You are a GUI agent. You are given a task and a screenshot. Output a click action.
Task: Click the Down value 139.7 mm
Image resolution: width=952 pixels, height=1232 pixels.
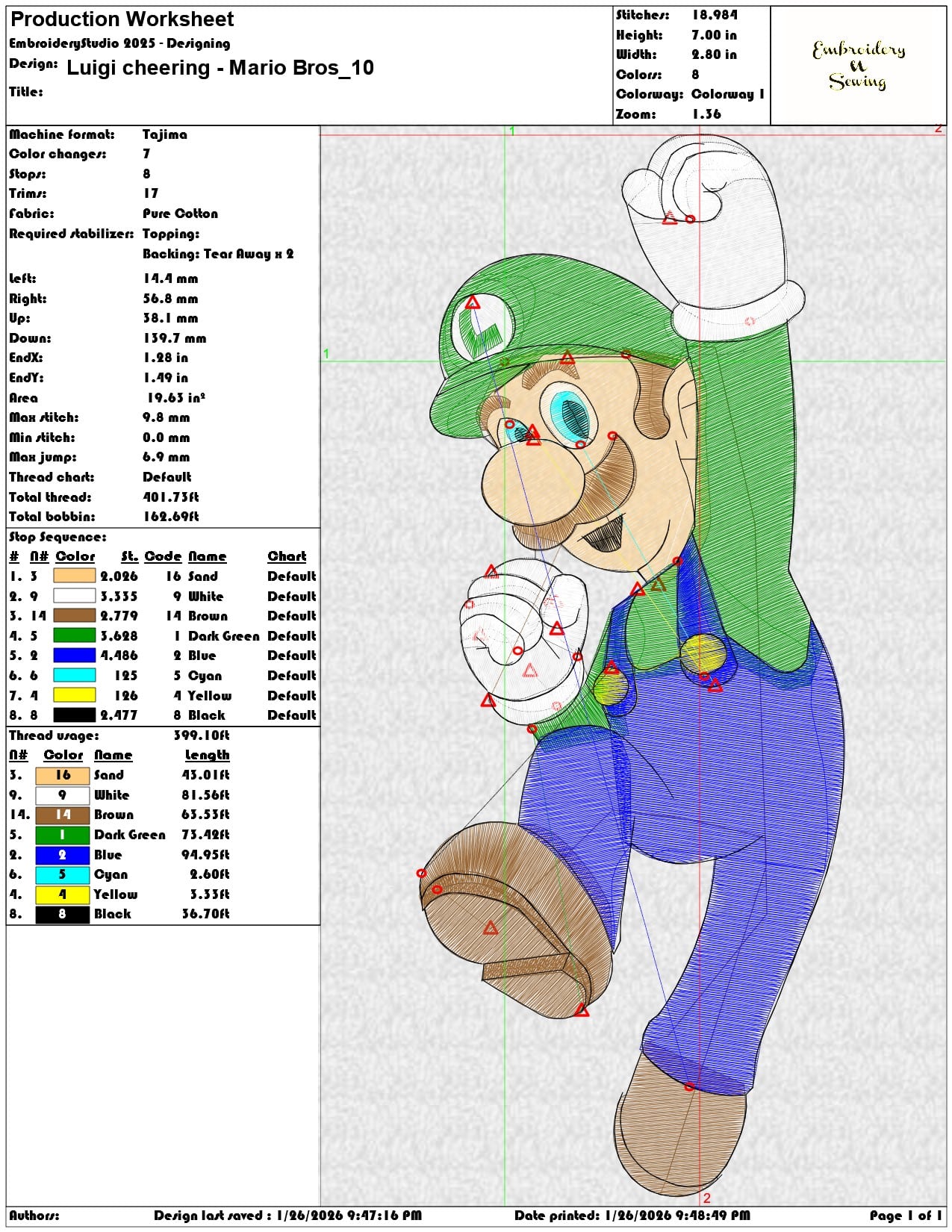[175, 338]
